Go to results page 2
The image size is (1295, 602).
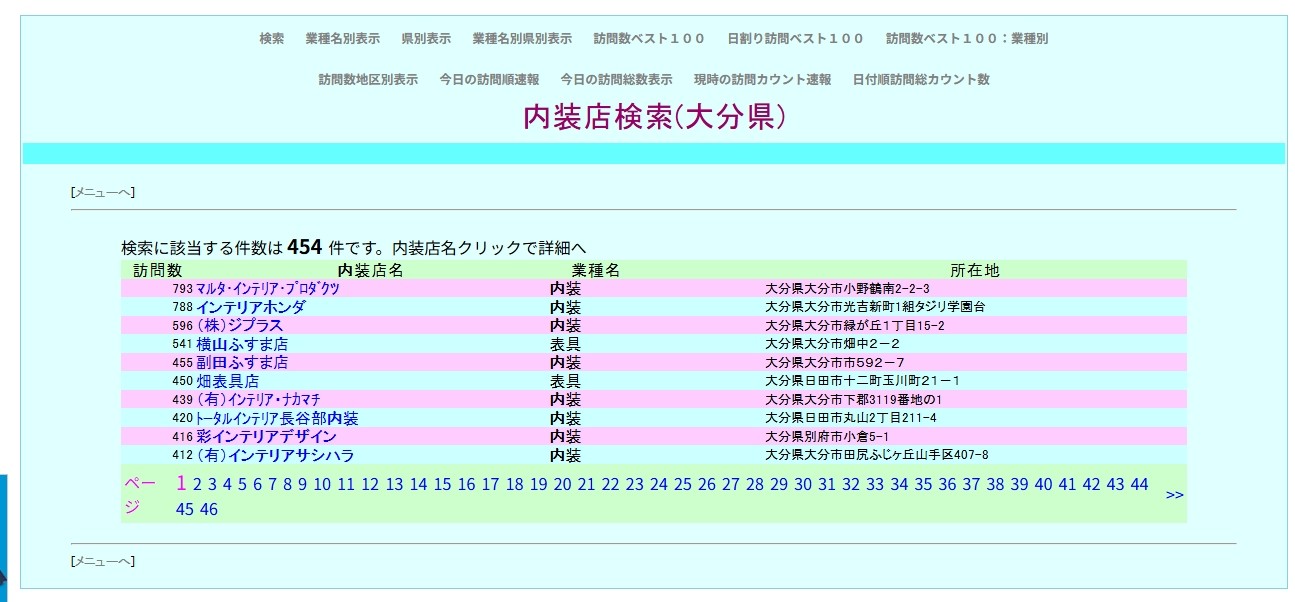click(197, 485)
